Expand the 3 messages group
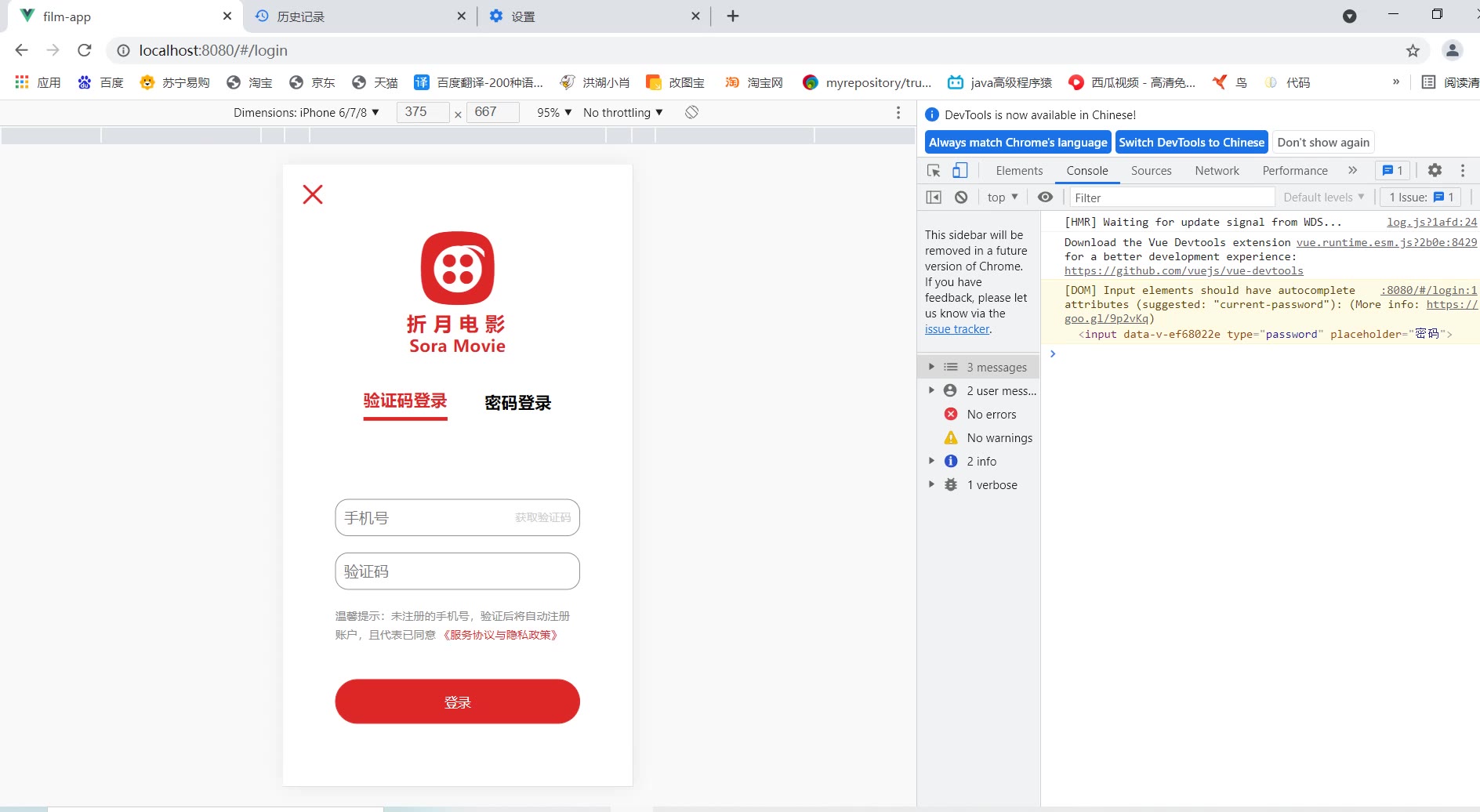1480x812 pixels. coord(978,367)
